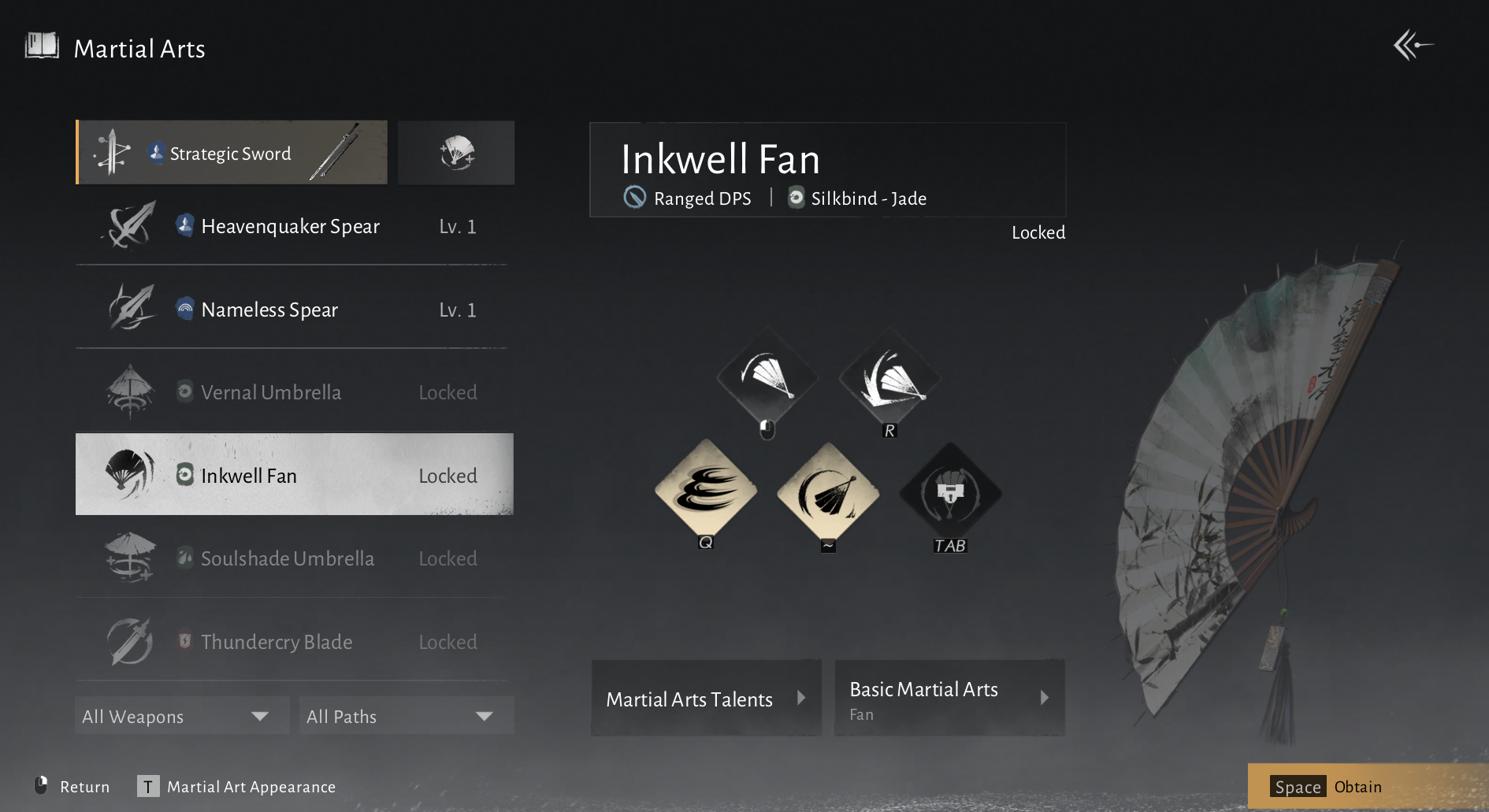Click the back arrow icon at top right
The width and height of the screenshot is (1489, 812).
pos(1413,46)
